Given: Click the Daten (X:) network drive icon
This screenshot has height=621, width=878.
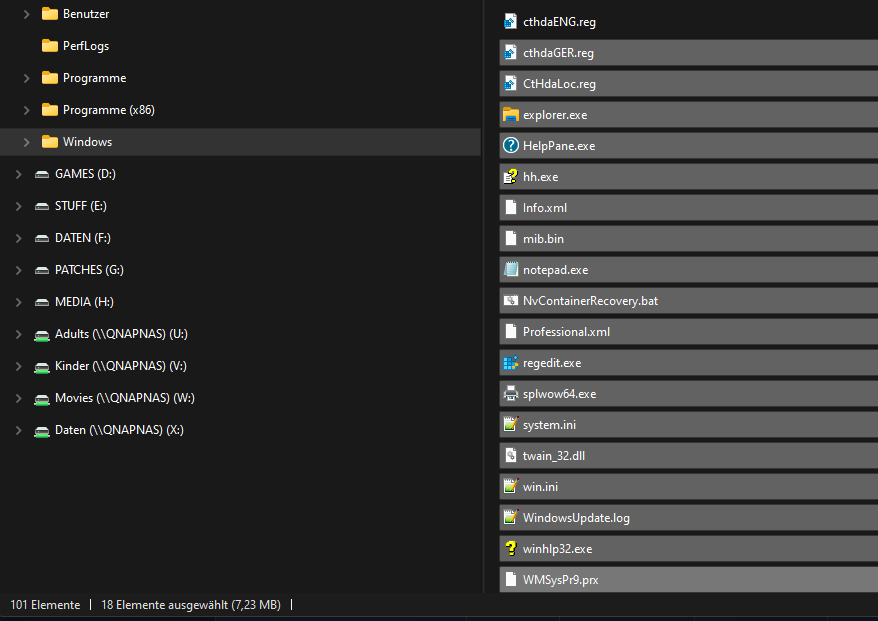Looking at the screenshot, I should (x=42, y=431).
